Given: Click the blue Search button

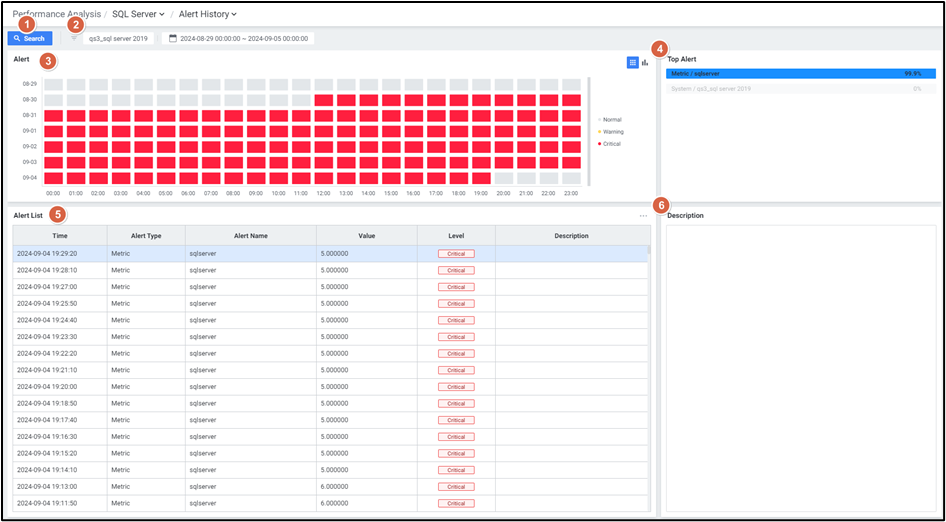Looking at the screenshot, I should (30, 39).
